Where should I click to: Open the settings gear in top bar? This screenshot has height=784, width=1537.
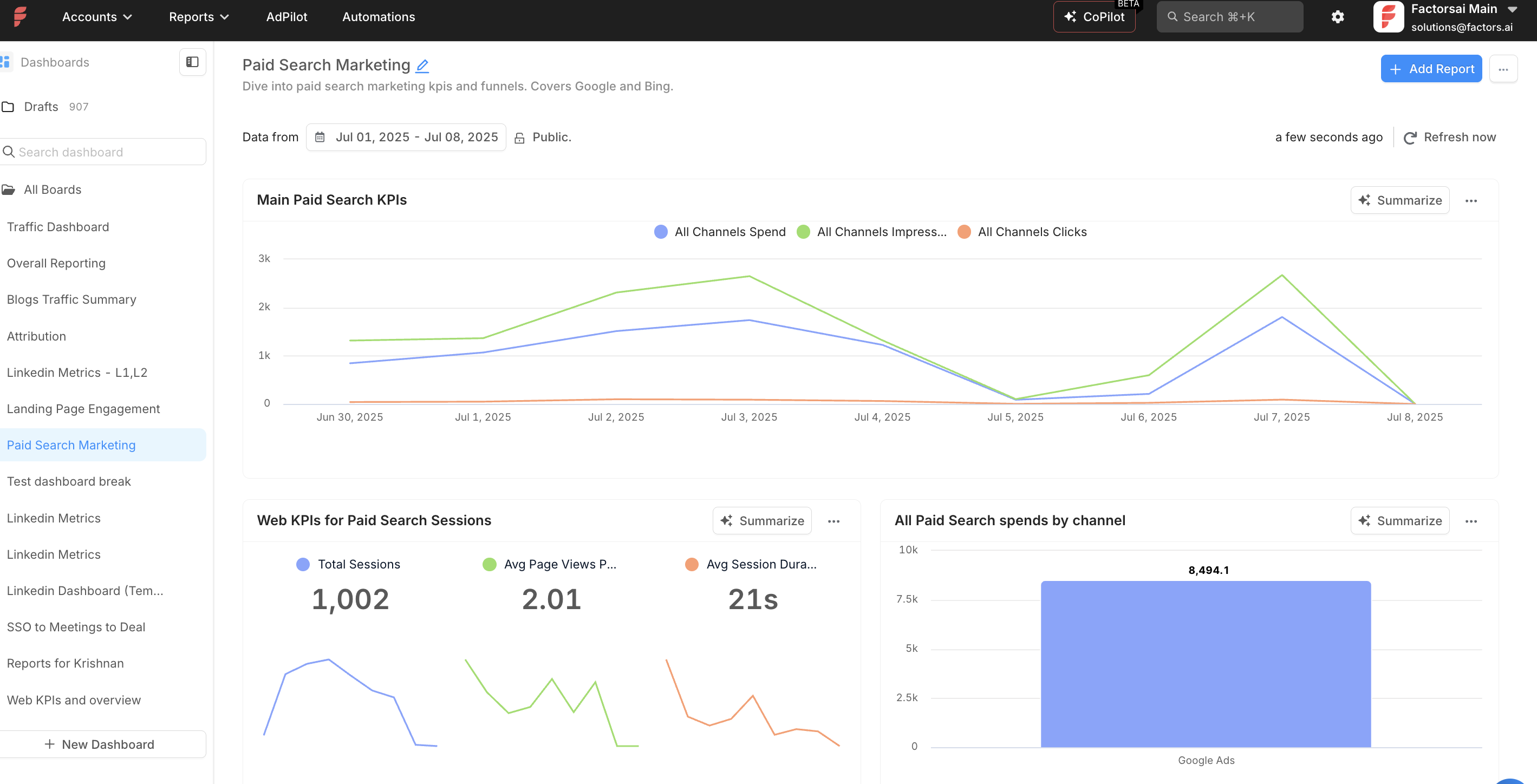(1338, 17)
